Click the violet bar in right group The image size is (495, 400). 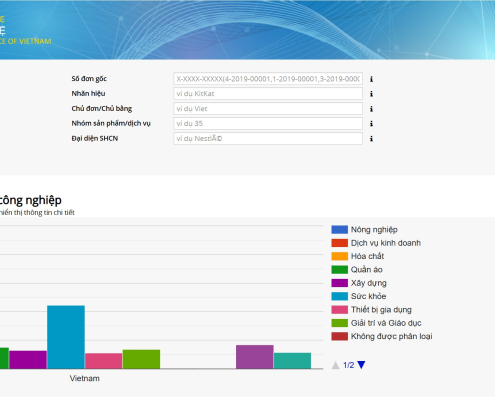point(255,357)
